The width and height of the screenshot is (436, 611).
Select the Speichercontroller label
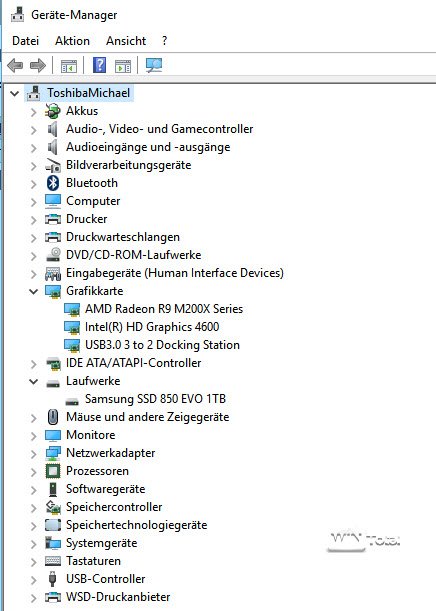(x=114, y=507)
